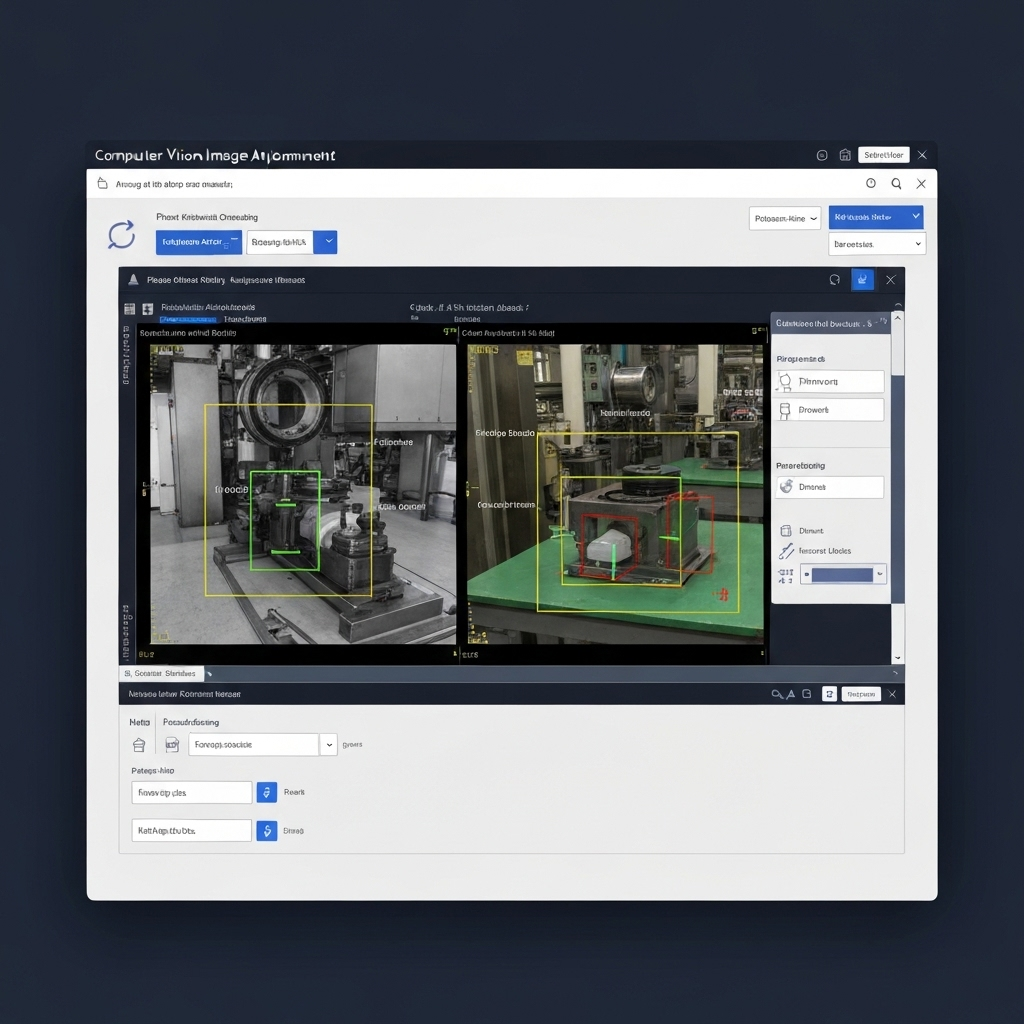The width and height of the screenshot is (1024, 1024).
Task: Switch to the Meta tab in the bottom panel
Action: [x=139, y=721]
